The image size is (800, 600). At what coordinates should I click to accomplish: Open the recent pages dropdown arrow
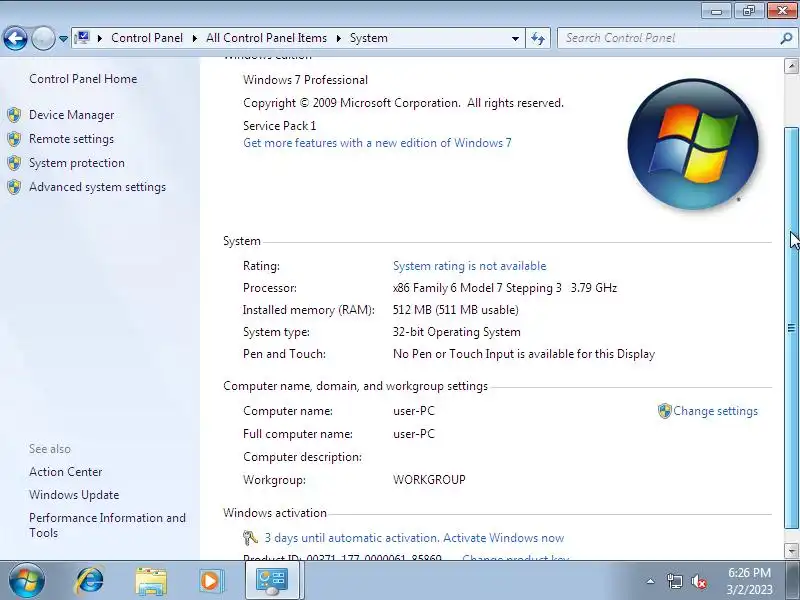[x=63, y=39]
